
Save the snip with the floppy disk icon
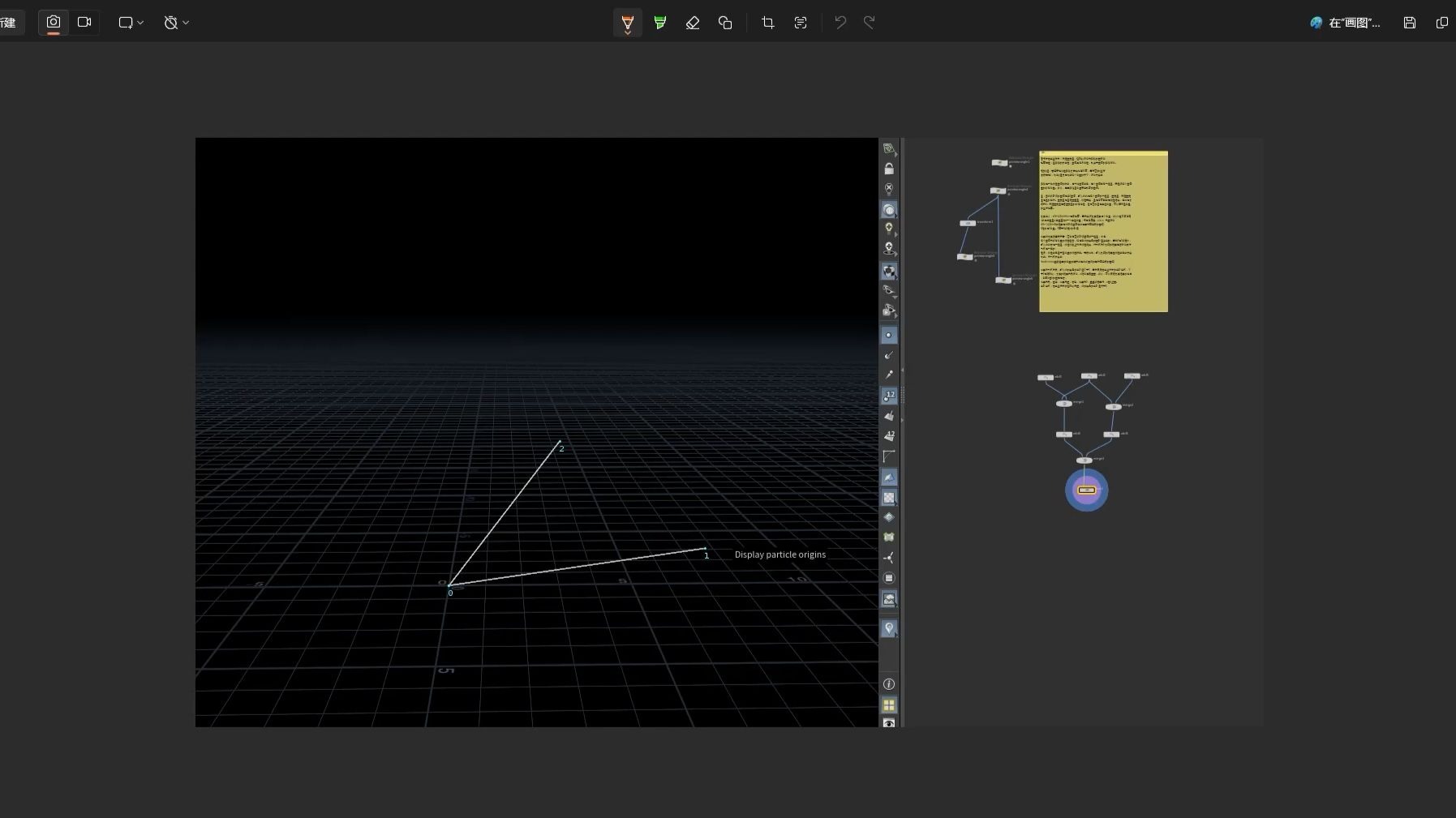pyautogui.click(x=1410, y=23)
